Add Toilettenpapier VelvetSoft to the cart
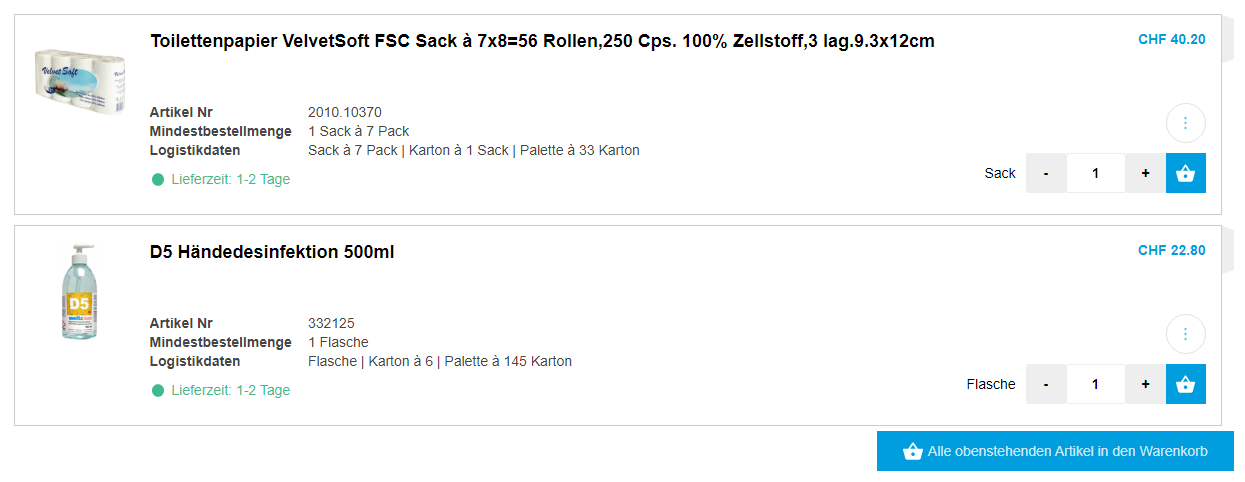This screenshot has width=1245, height=482. 1185,173
